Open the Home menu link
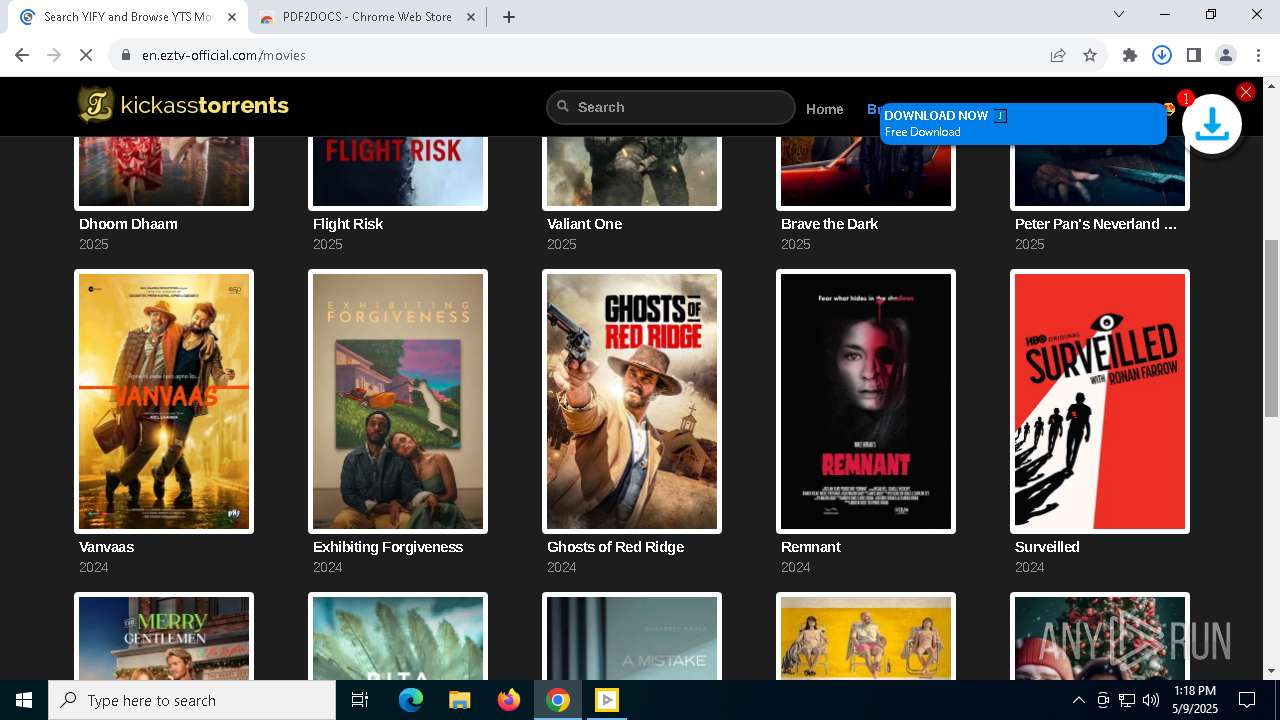1280x720 pixels. pyautogui.click(x=825, y=109)
